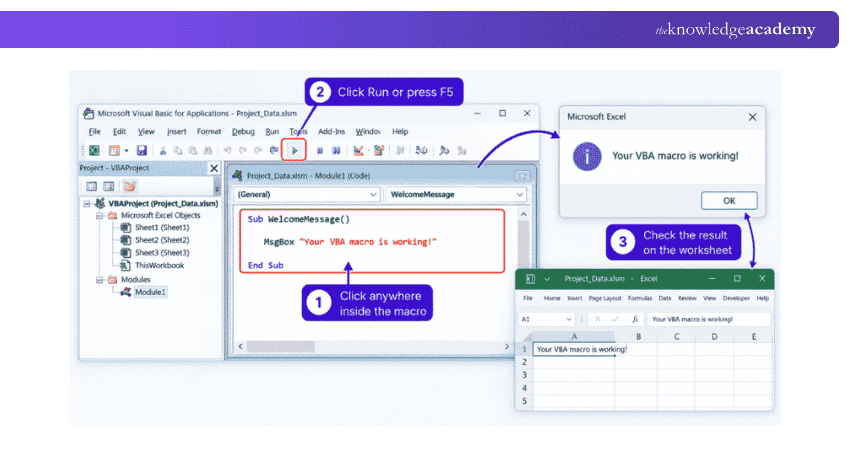The width and height of the screenshot is (850, 450).
Task: Click on the MsgBox code line
Action: 350,242
